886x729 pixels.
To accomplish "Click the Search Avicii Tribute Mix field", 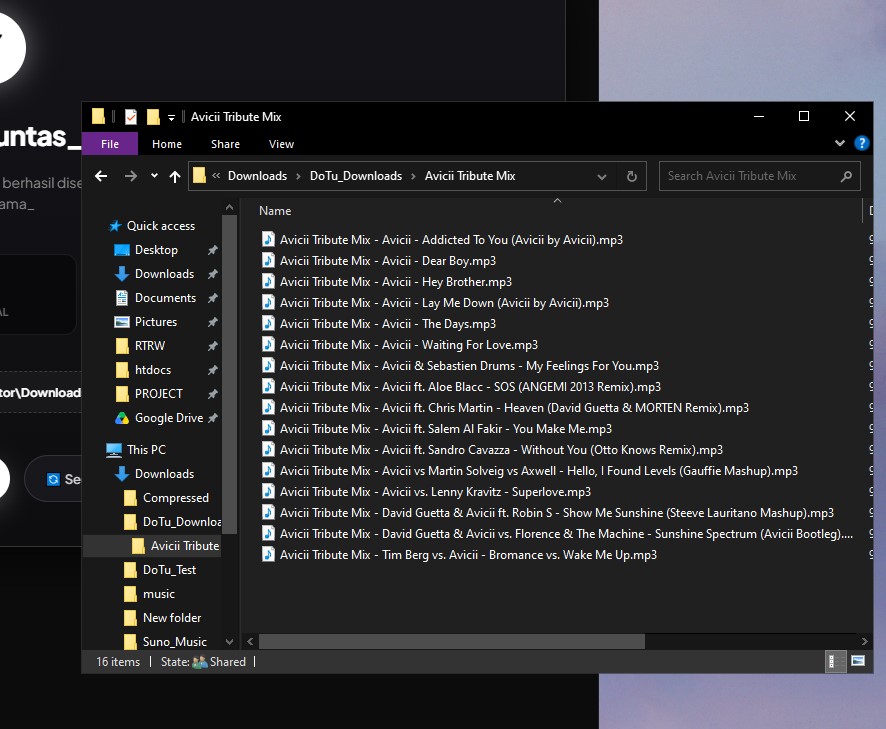I will click(759, 176).
